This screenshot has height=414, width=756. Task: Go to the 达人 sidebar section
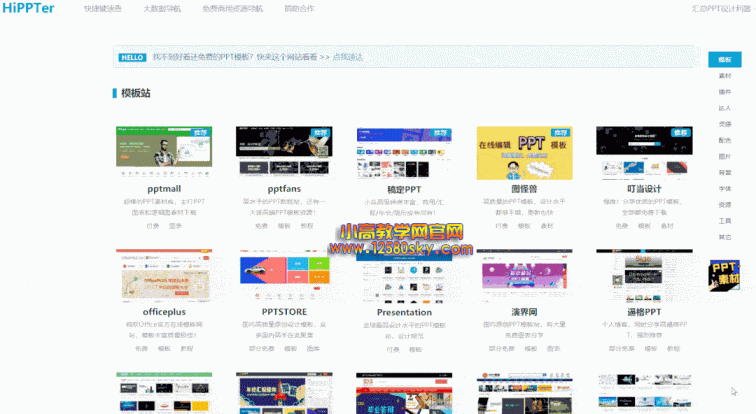point(725,108)
